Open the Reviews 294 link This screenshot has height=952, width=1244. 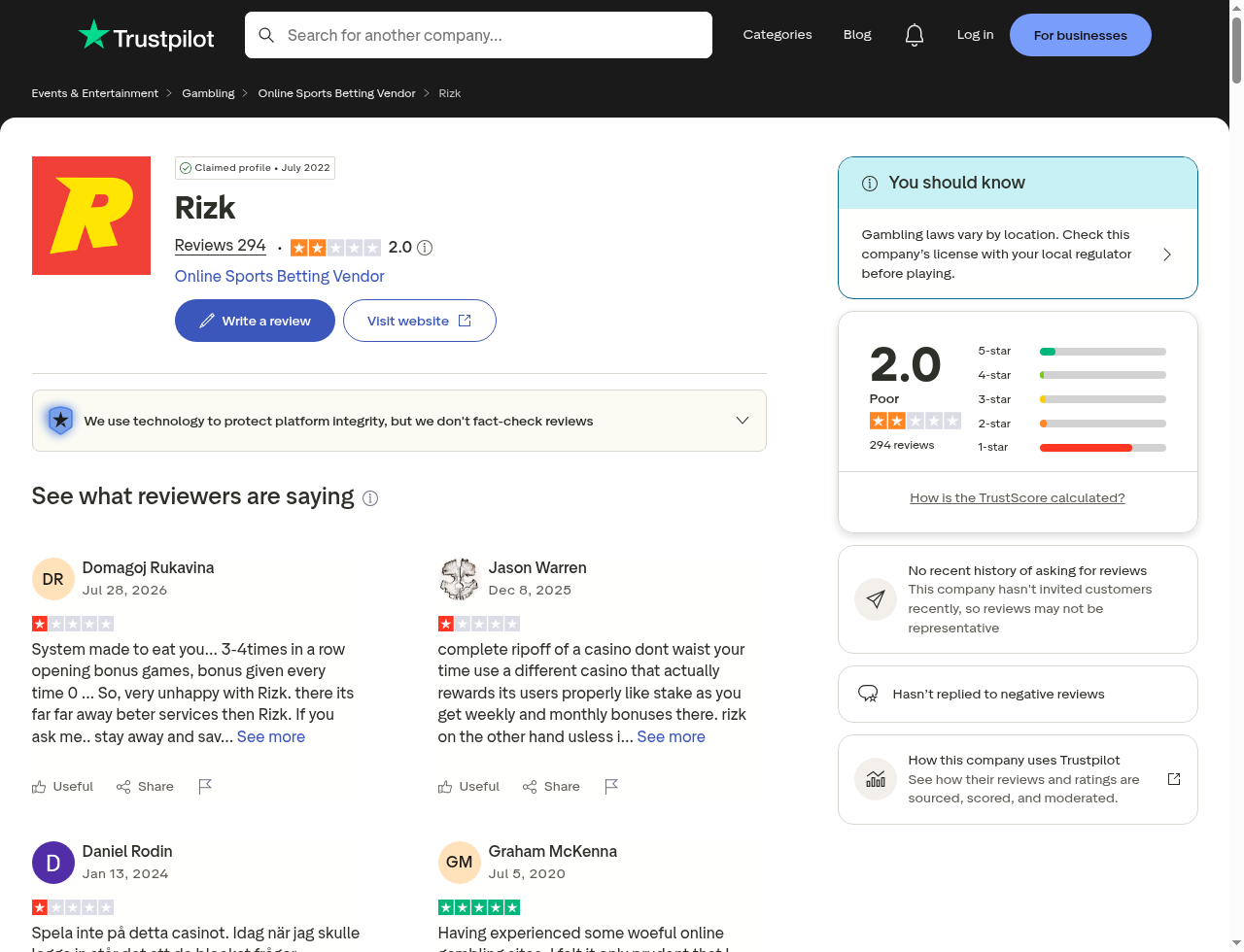click(x=221, y=246)
